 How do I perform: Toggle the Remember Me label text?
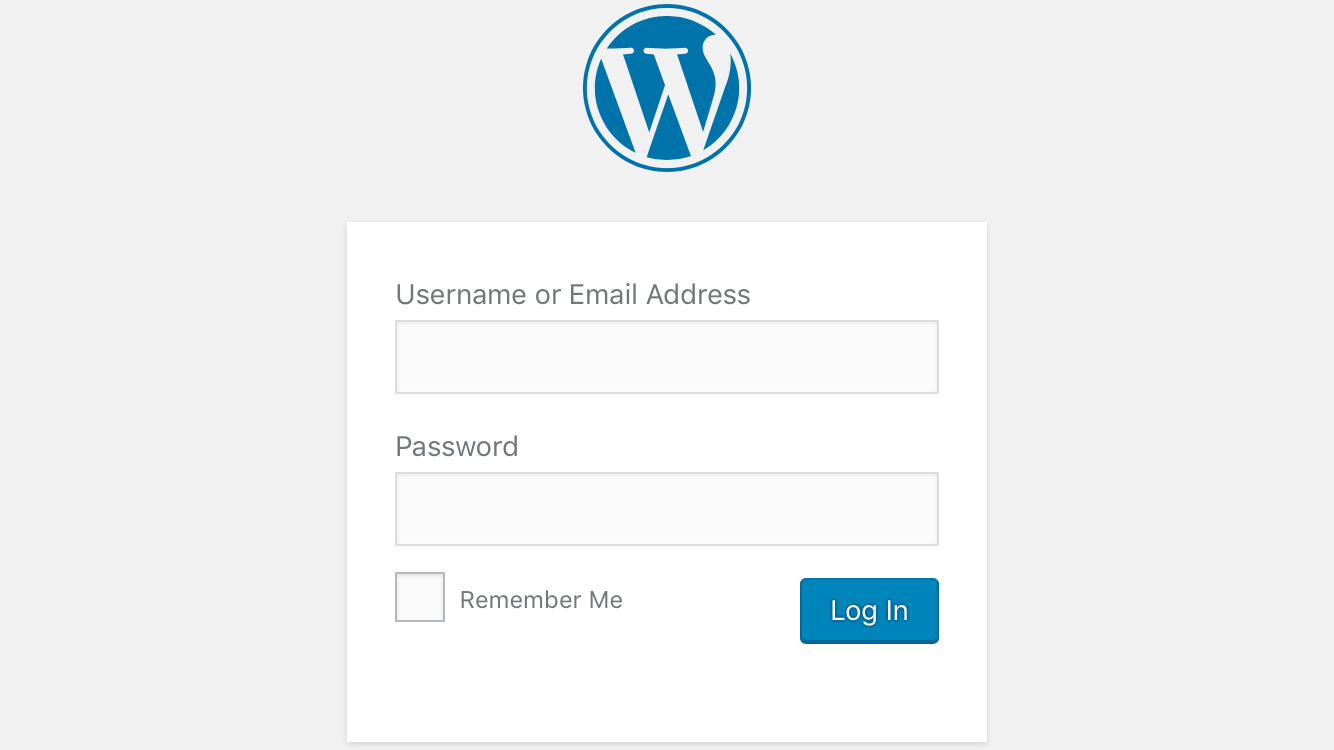pyautogui.click(x=541, y=600)
